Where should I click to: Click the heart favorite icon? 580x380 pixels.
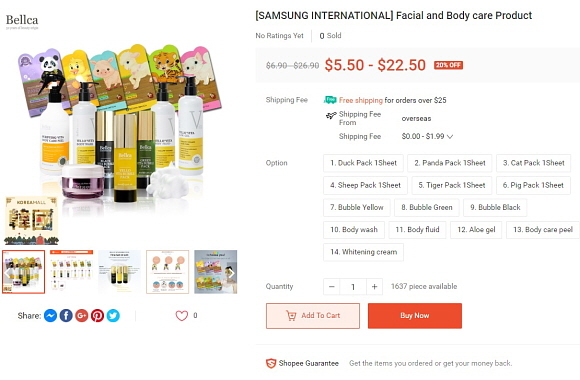(182, 316)
